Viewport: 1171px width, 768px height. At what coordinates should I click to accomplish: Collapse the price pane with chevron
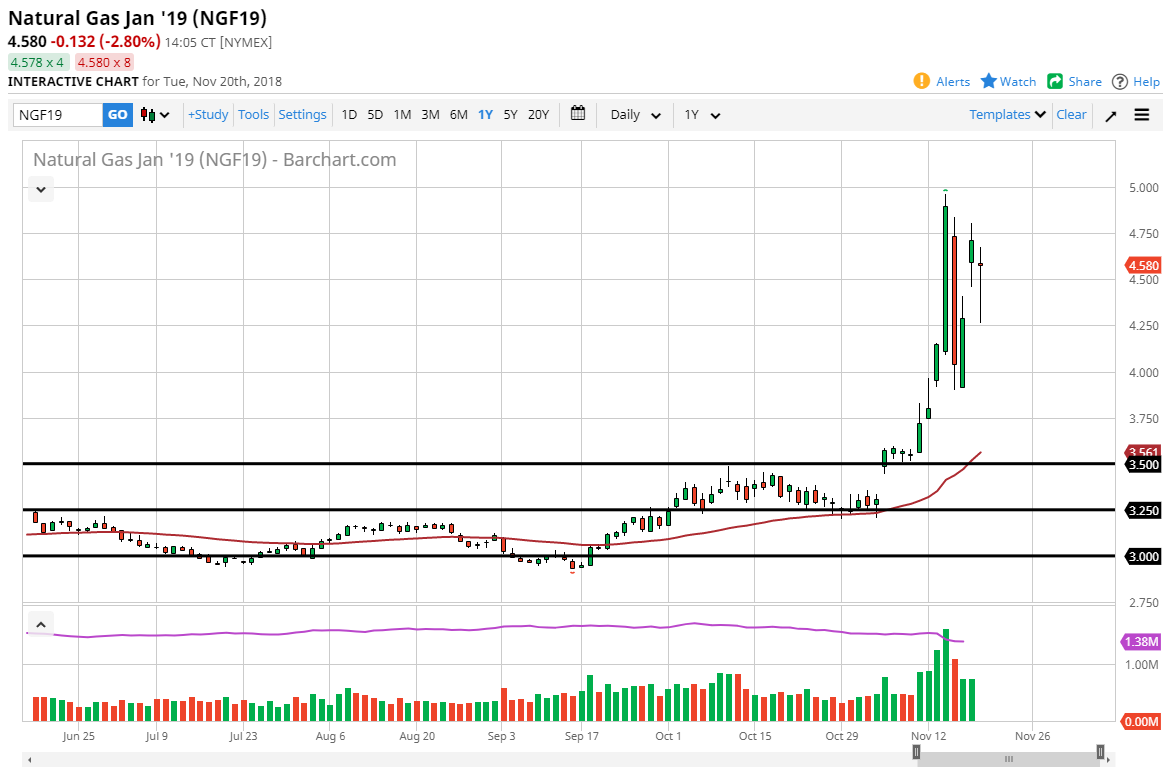click(x=40, y=188)
